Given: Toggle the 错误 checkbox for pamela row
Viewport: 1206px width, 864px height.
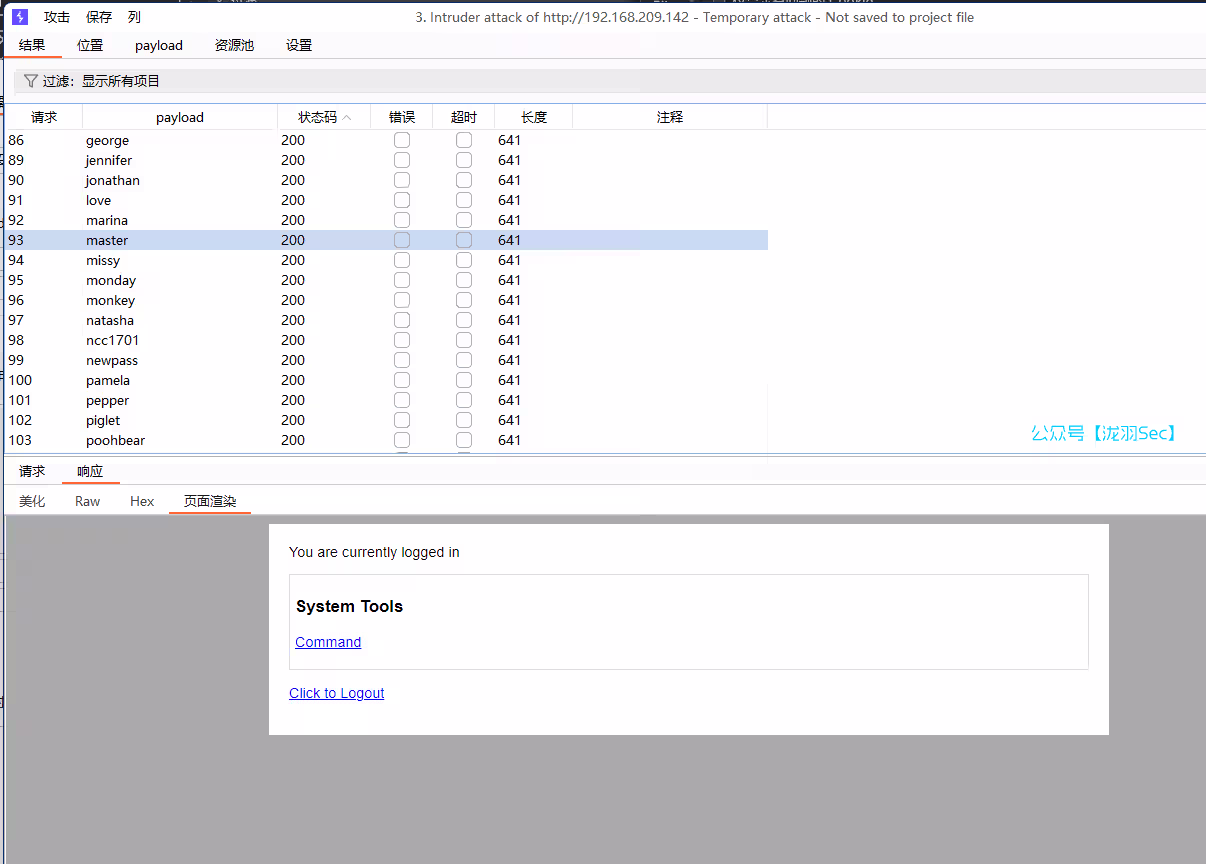Looking at the screenshot, I should [402, 380].
